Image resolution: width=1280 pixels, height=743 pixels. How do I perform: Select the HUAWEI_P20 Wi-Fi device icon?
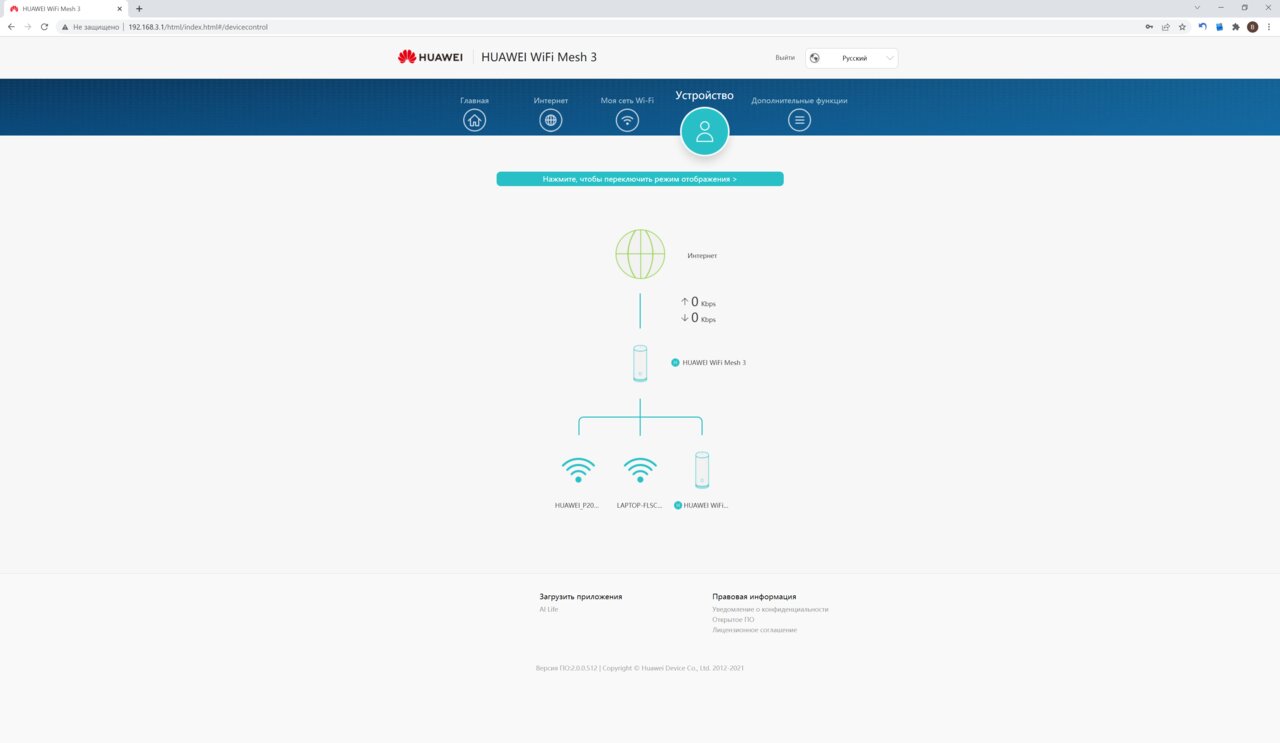(x=578, y=470)
